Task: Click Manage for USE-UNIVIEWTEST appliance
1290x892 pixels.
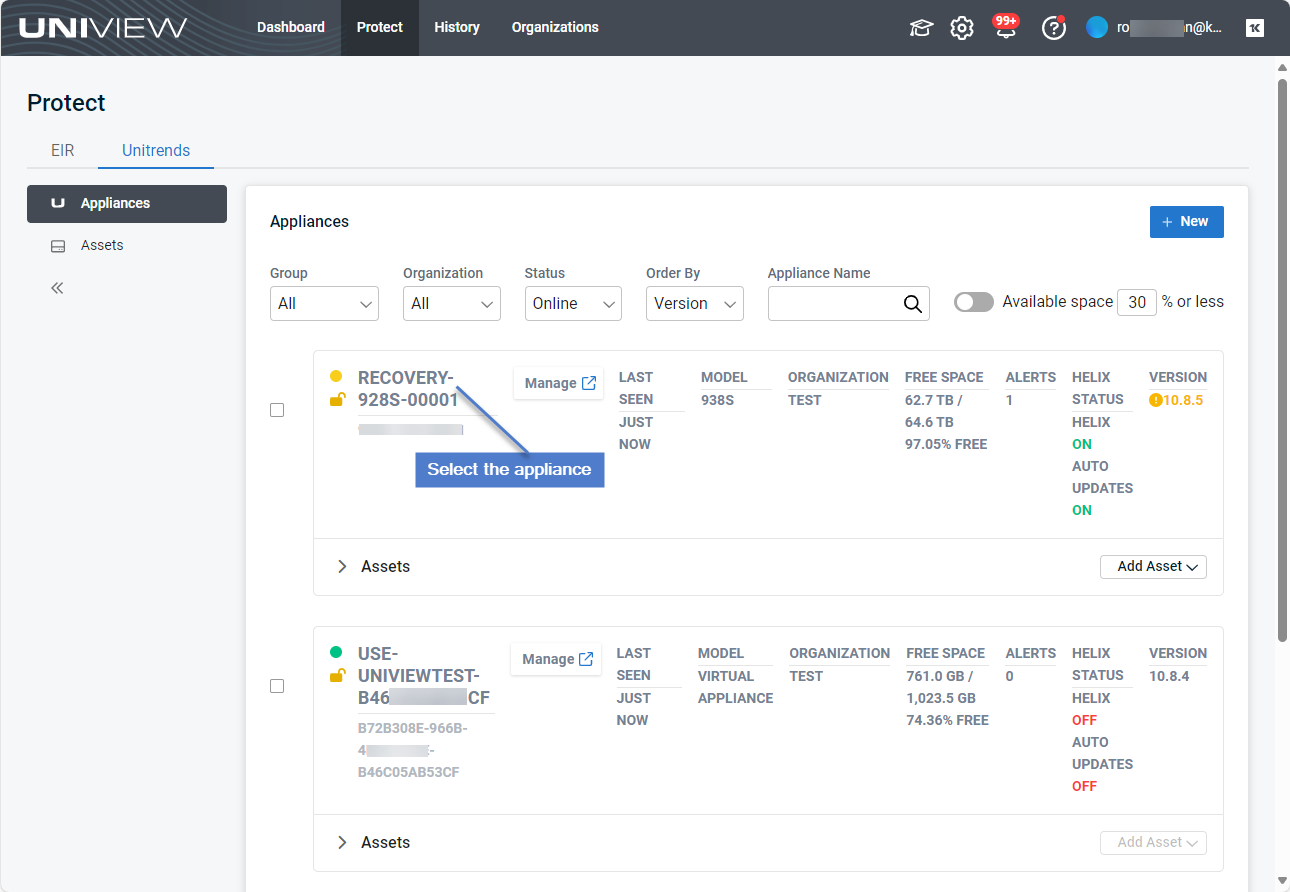Action: (557, 660)
